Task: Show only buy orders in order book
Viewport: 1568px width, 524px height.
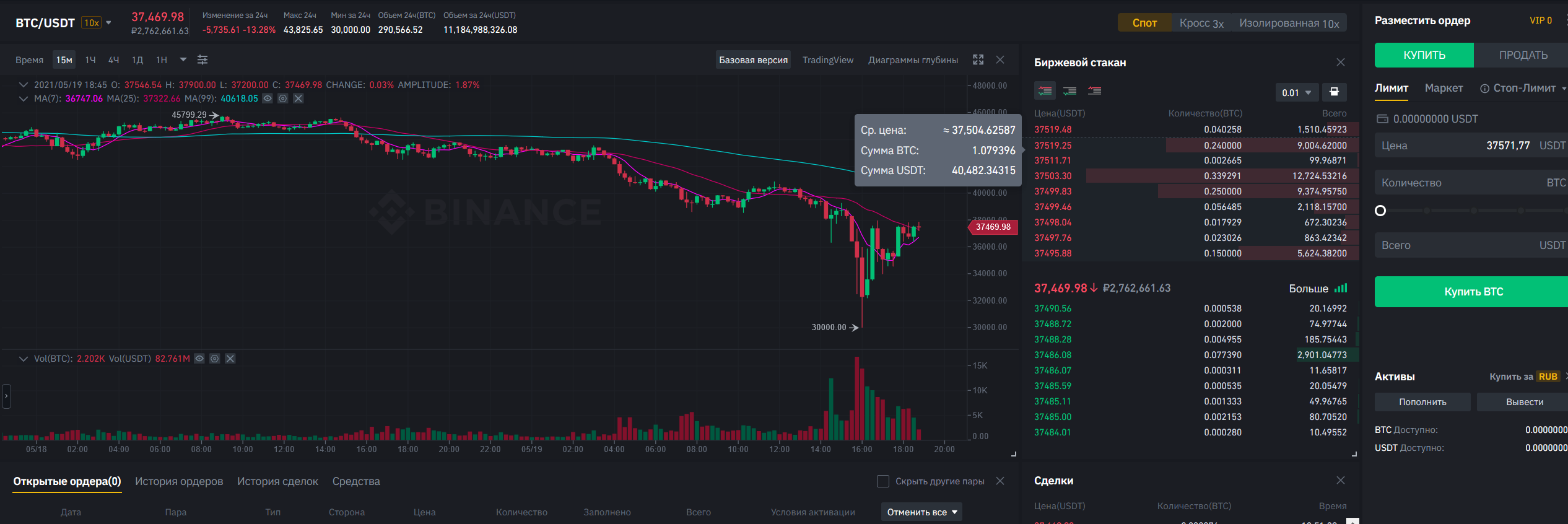Action: pos(1069,91)
